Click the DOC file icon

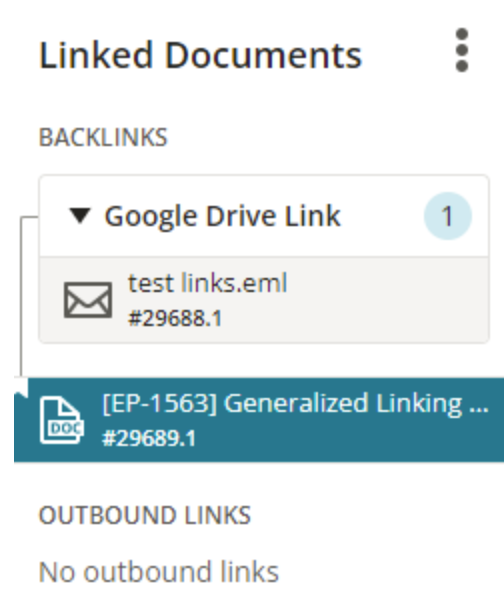[x=62, y=420]
